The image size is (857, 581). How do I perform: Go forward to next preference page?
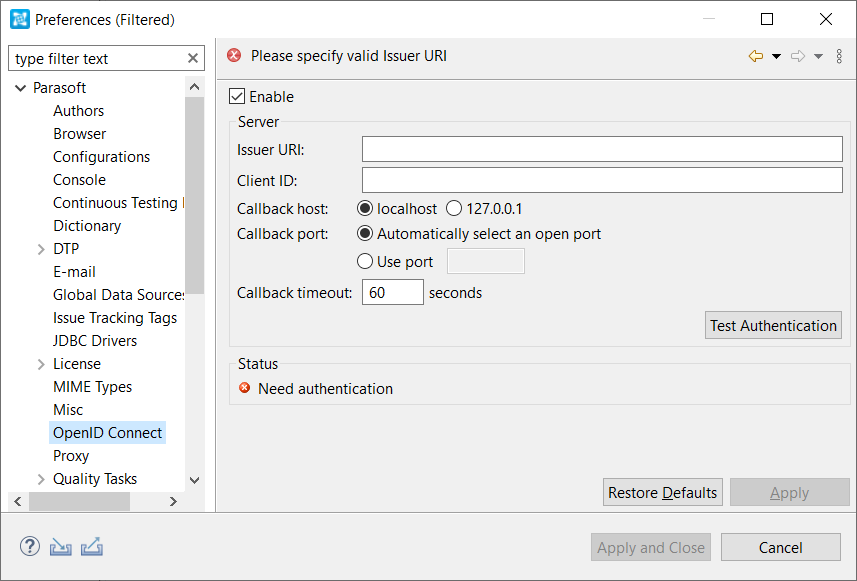click(798, 56)
